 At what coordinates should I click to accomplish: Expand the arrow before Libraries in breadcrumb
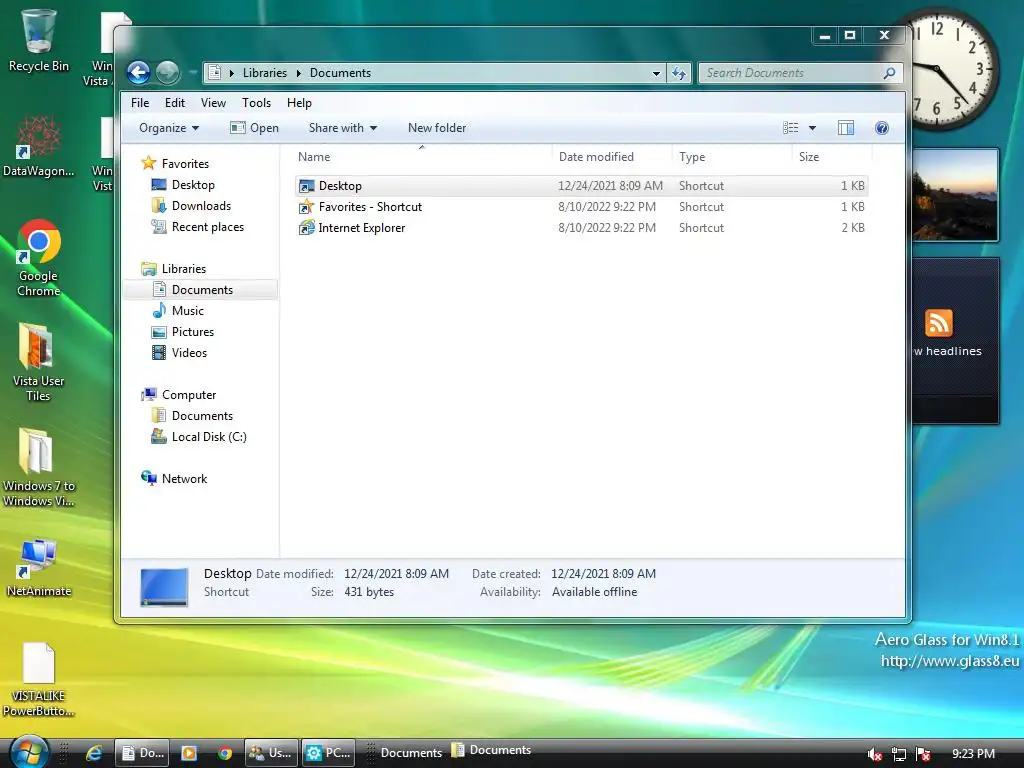click(231, 73)
